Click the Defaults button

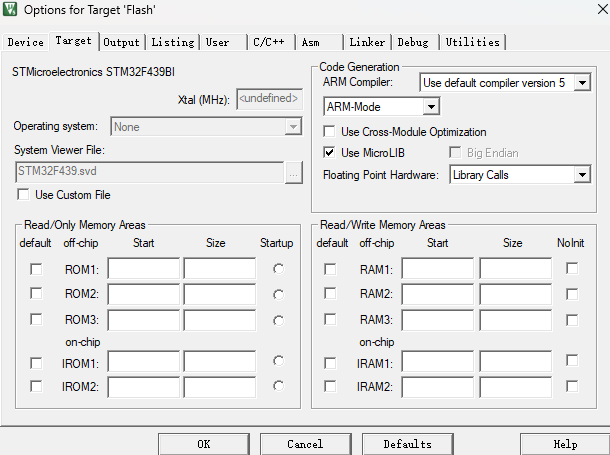(x=408, y=444)
